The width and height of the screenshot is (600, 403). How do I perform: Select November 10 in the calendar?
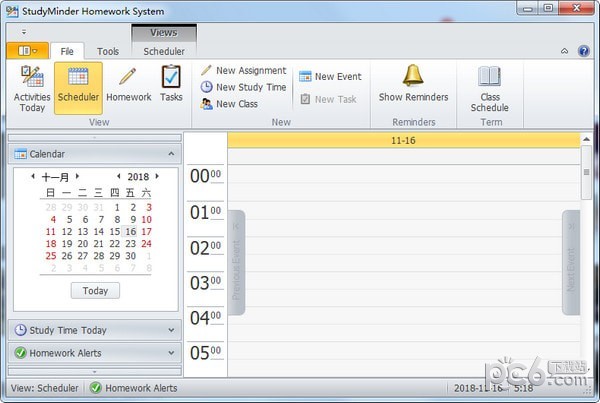tap(147, 220)
